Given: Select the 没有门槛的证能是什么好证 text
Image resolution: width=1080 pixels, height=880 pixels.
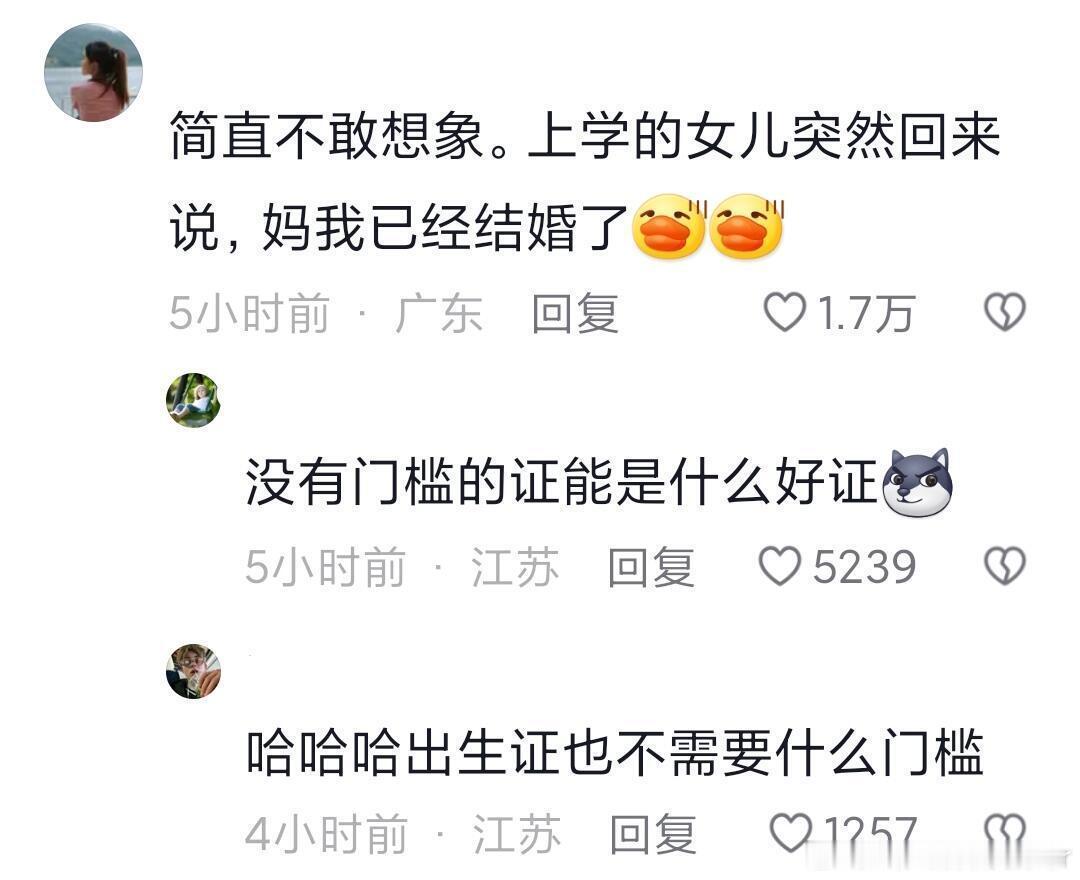Looking at the screenshot, I should pos(561,482).
